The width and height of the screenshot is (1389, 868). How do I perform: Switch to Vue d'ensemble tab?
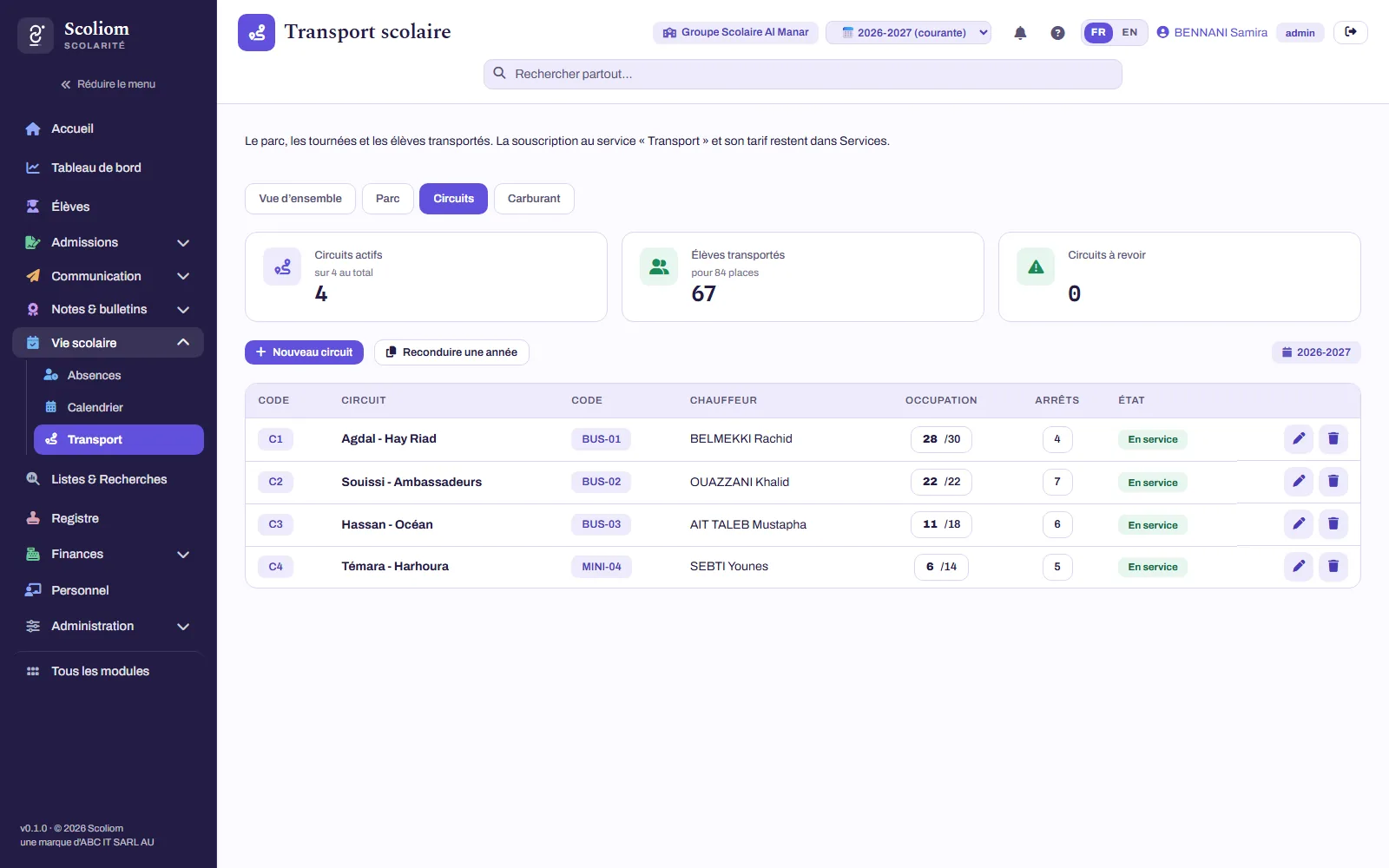point(300,199)
